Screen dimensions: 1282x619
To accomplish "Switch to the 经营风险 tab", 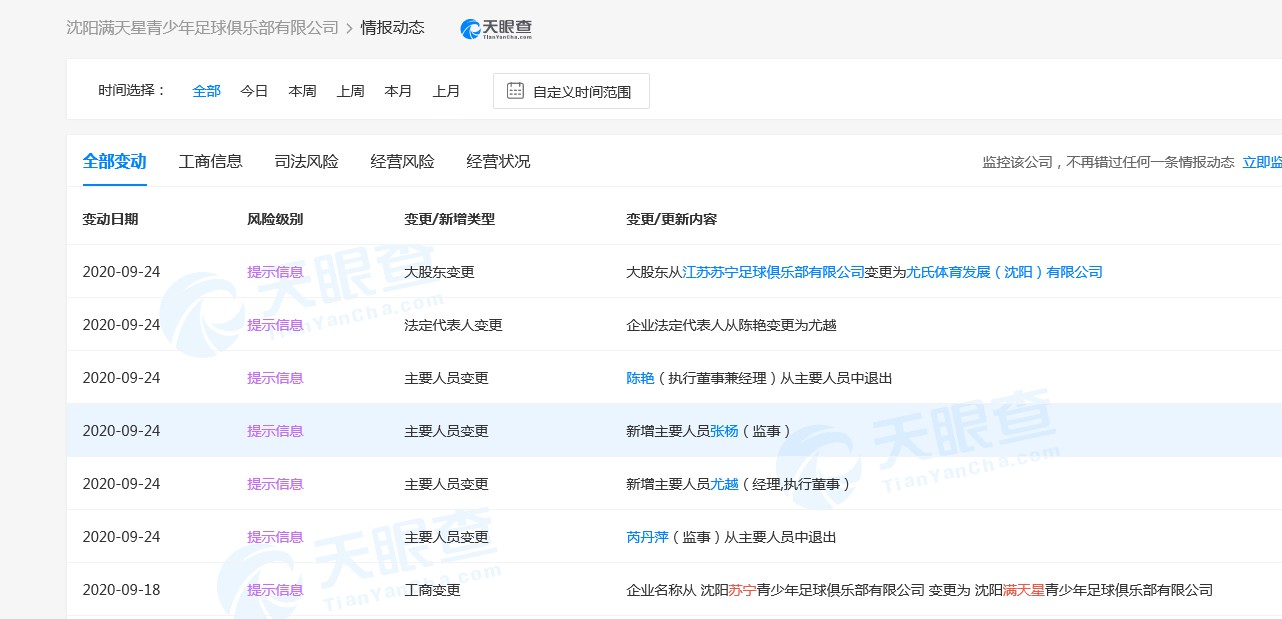I will (403, 162).
